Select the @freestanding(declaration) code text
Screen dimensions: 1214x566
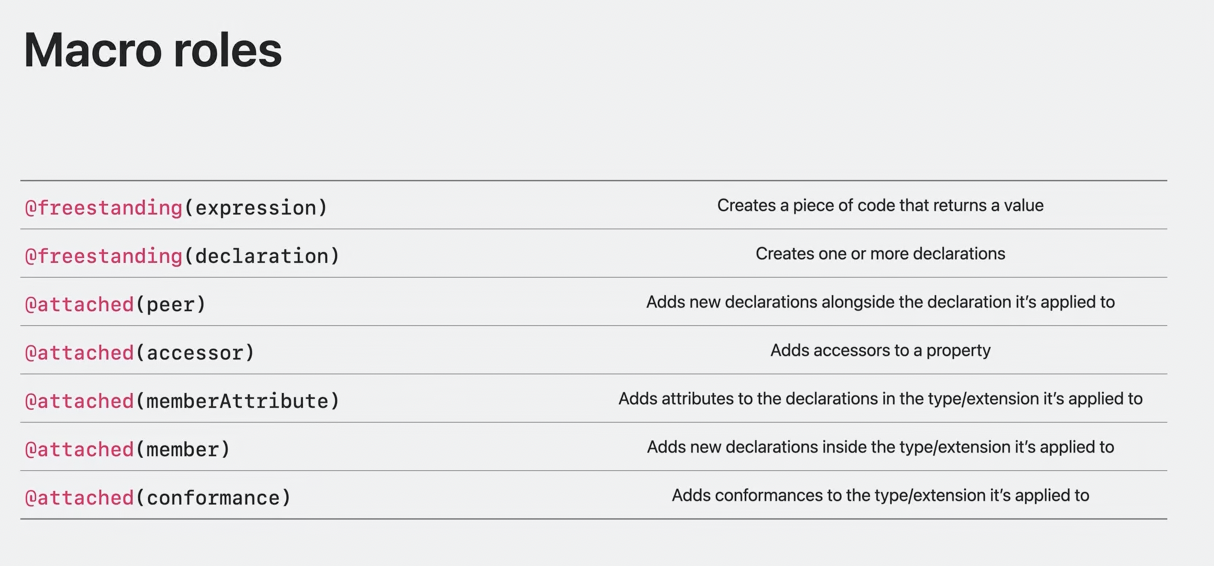pyautogui.click(x=182, y=256)
